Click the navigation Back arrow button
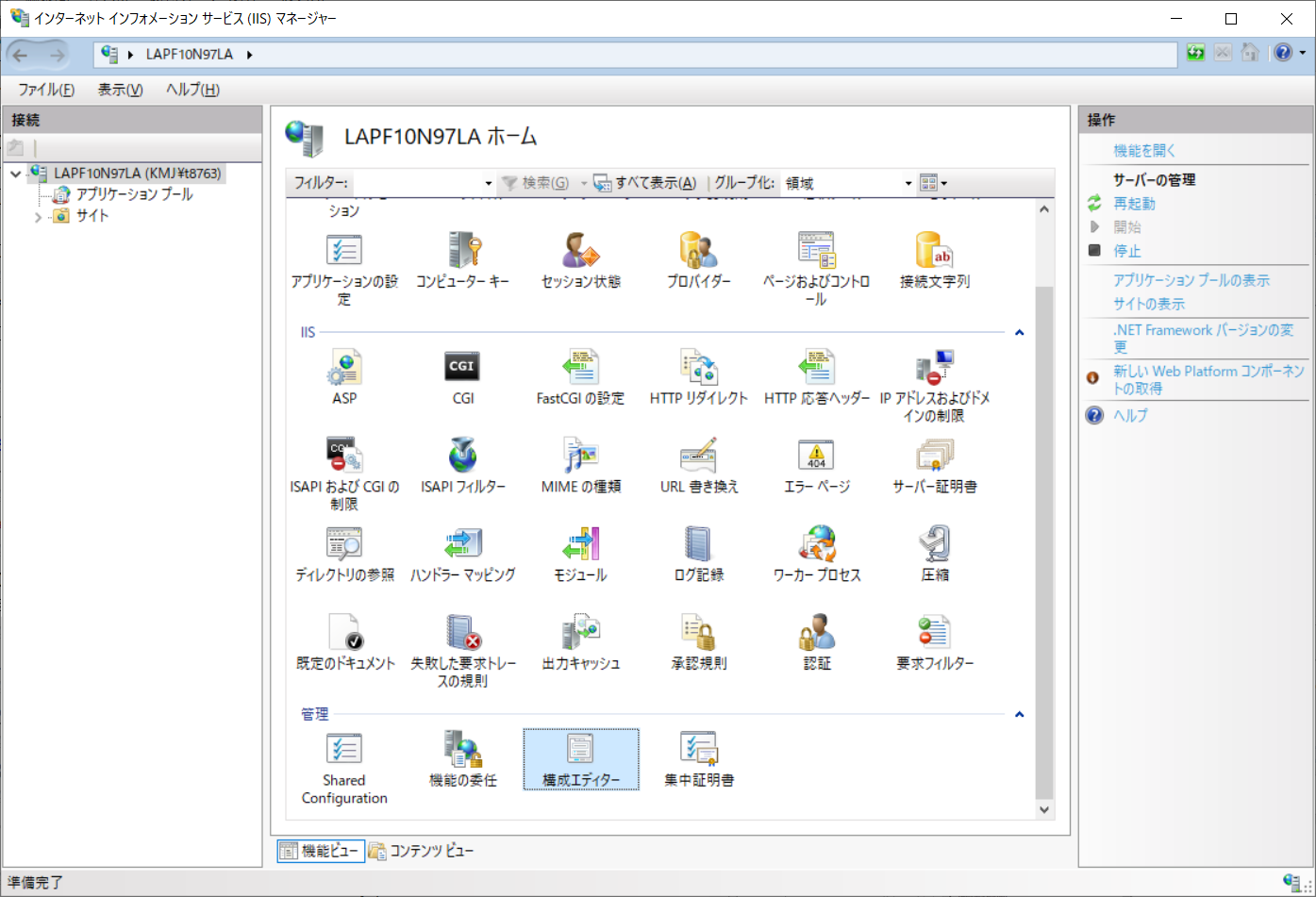Image resolution: width=1316 pixels, height=897 pixels. pos(21,55)
